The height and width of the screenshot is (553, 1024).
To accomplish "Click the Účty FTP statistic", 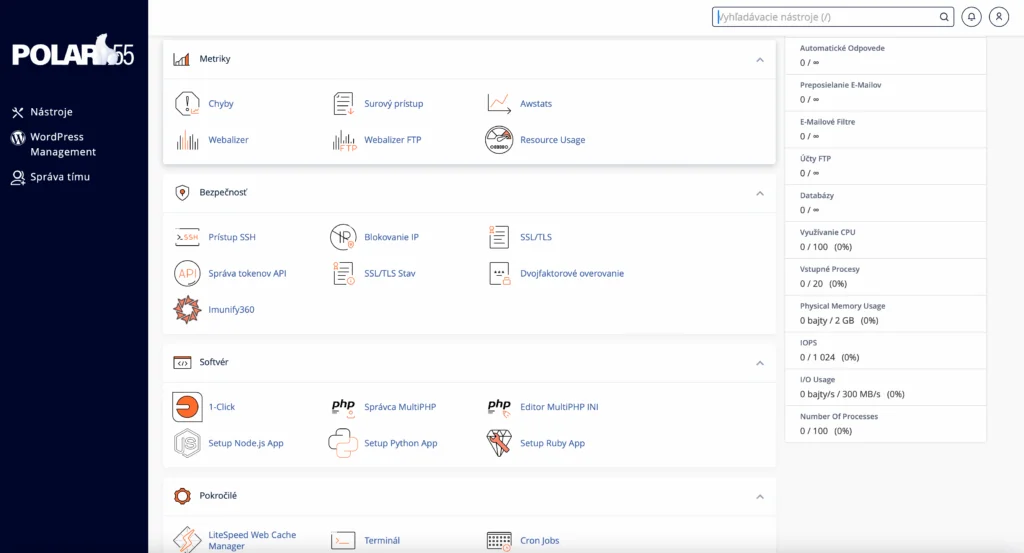I will click(885, 166).
